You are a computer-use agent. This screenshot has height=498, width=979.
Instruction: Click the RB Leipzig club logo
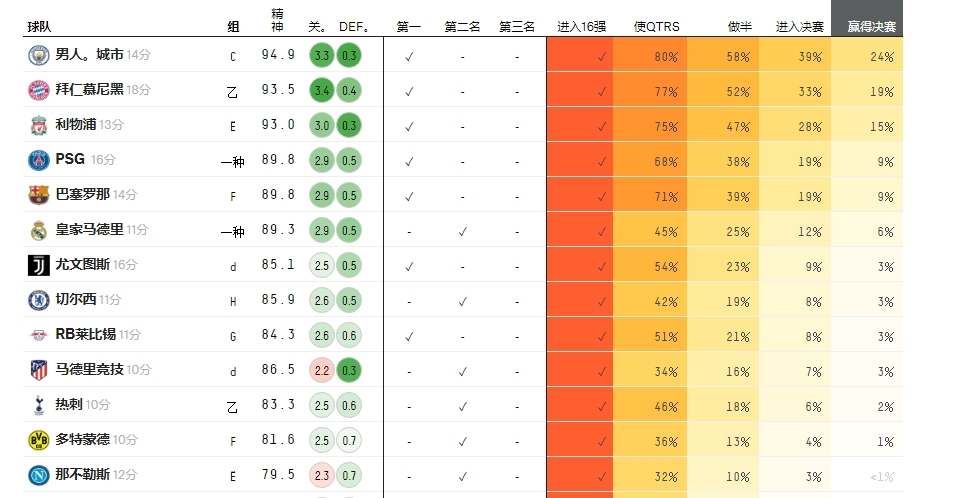(38, 335)
